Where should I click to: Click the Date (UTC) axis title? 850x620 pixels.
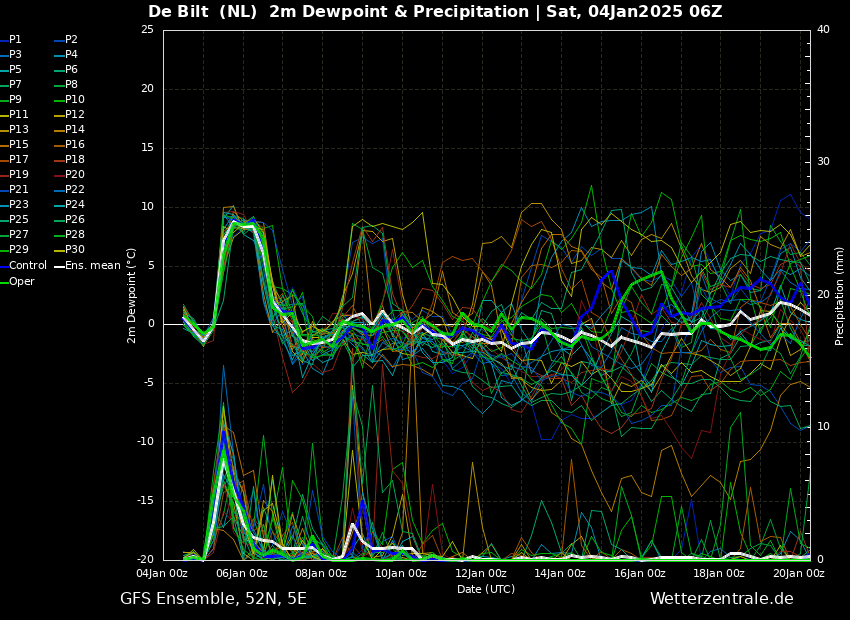486,589
